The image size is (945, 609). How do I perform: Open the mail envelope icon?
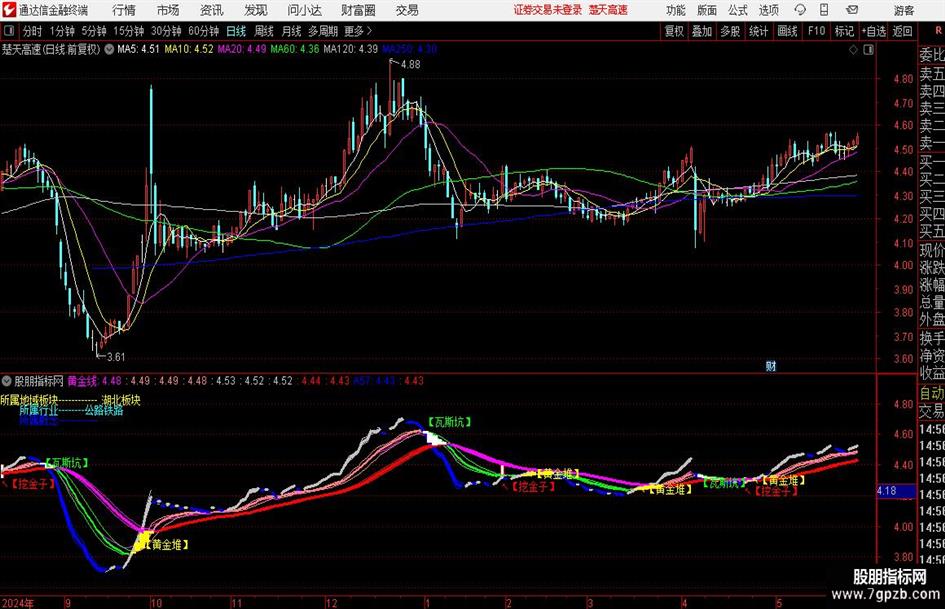[852, 10]
